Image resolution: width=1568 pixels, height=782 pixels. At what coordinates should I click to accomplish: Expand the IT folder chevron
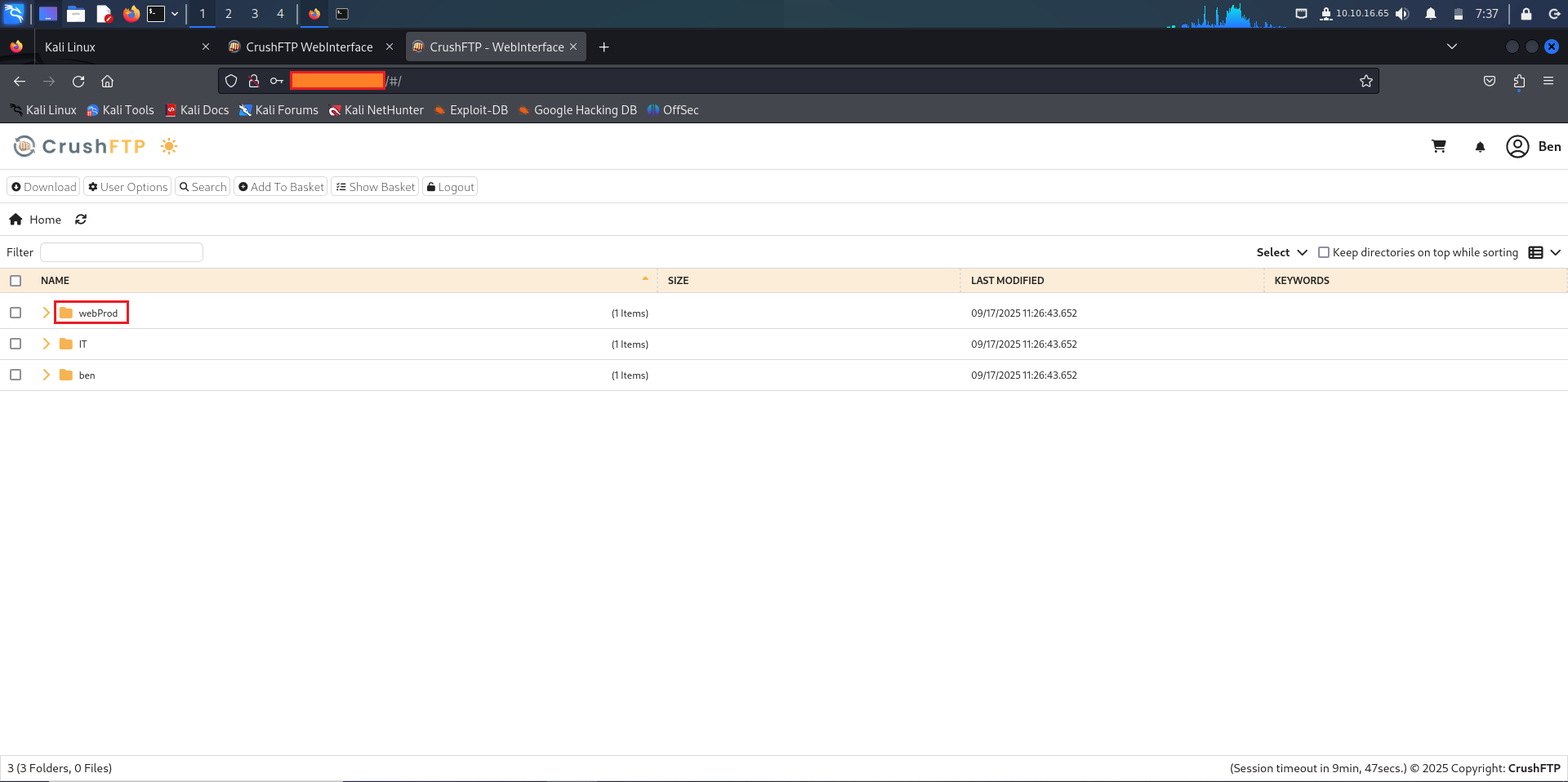pos(47,344)
